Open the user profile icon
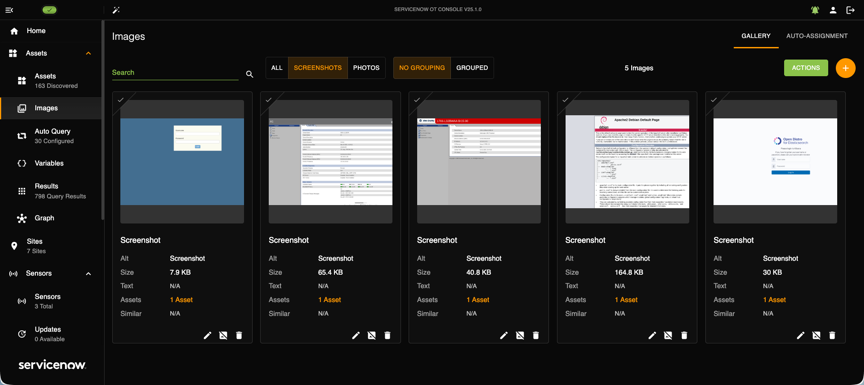Viewport: 864px width, 385px height. click(833, 10)
